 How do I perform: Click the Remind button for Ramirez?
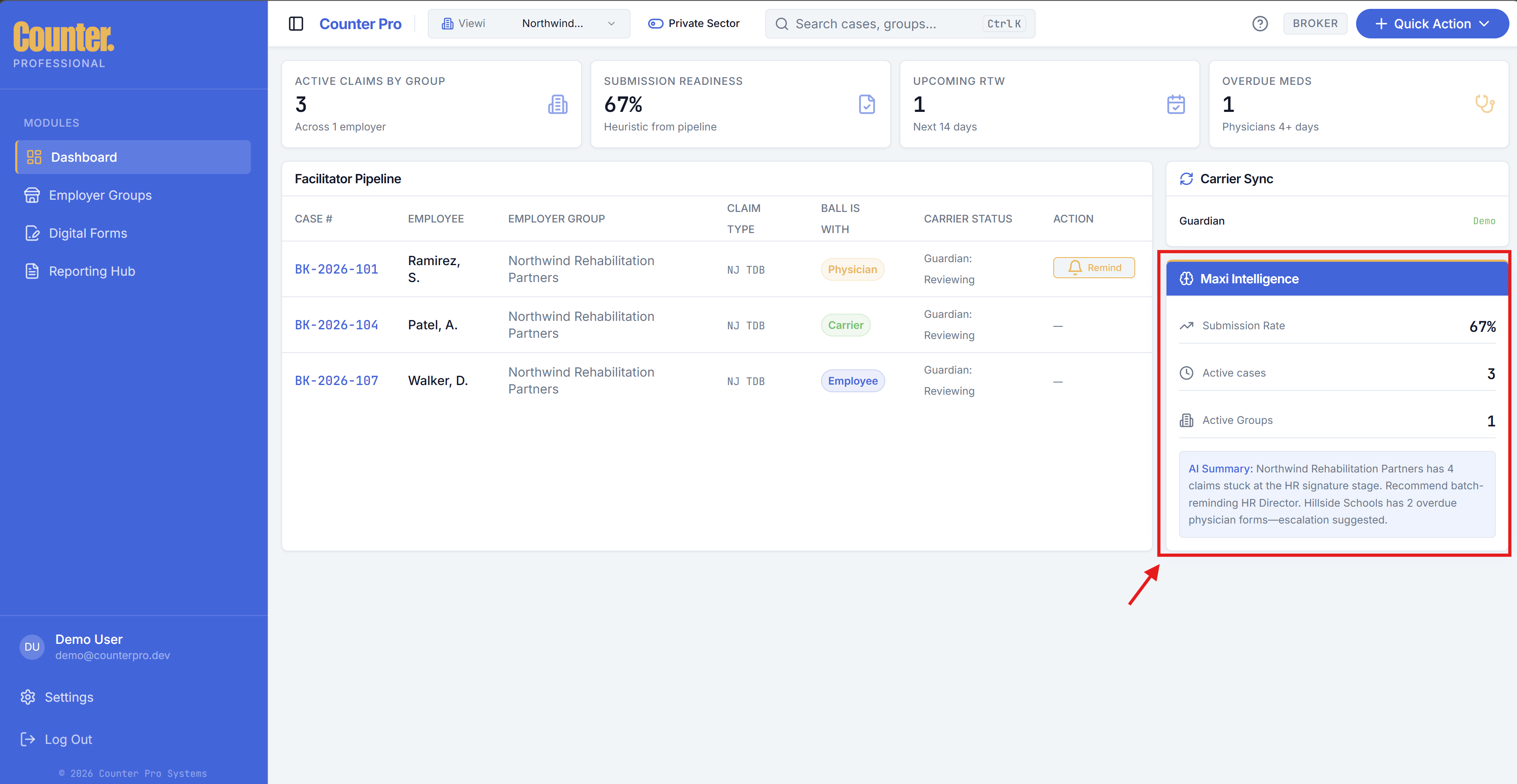(1093, 267)
